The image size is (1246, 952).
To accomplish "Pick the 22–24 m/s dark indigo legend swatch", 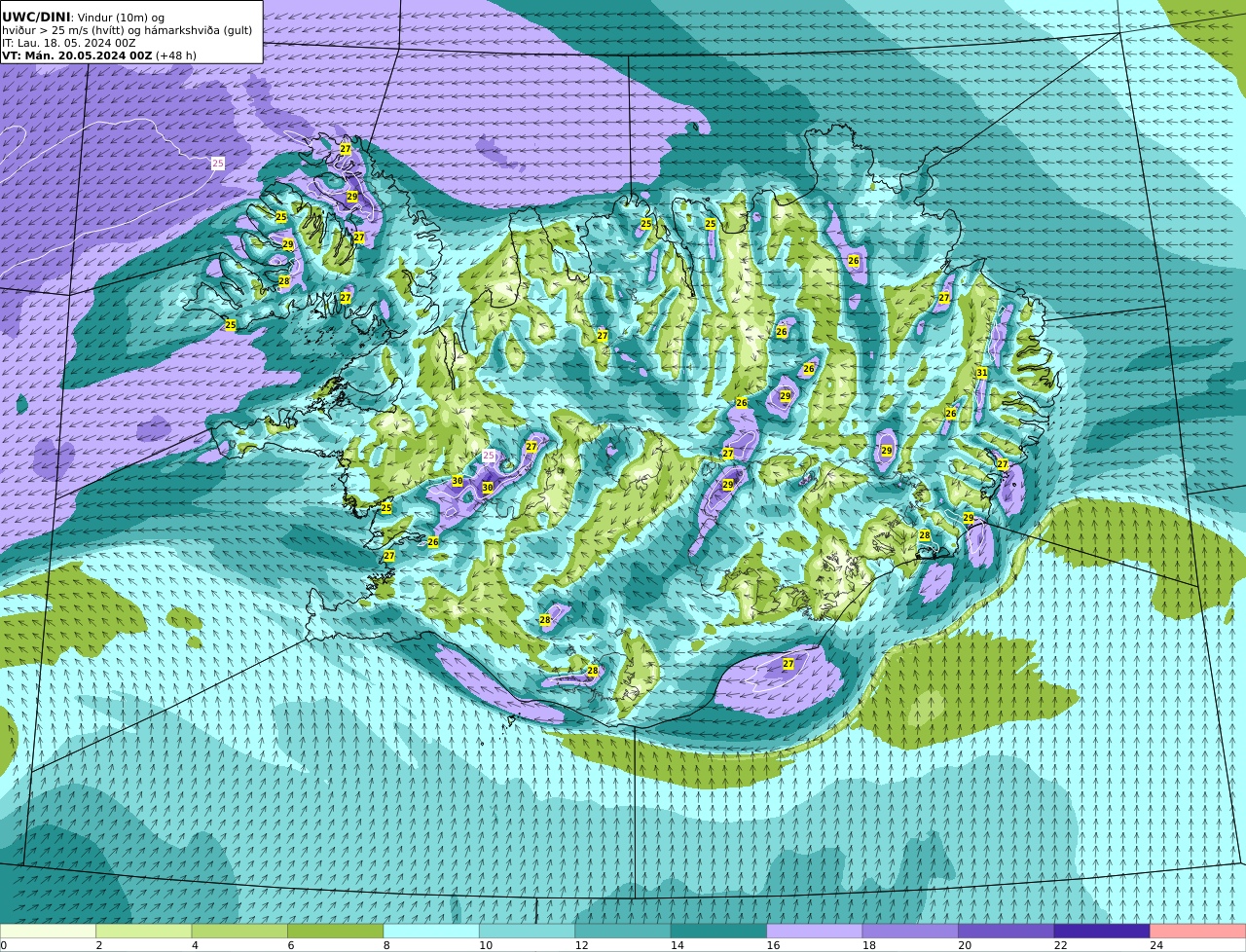I will [x=1102, y=932].
